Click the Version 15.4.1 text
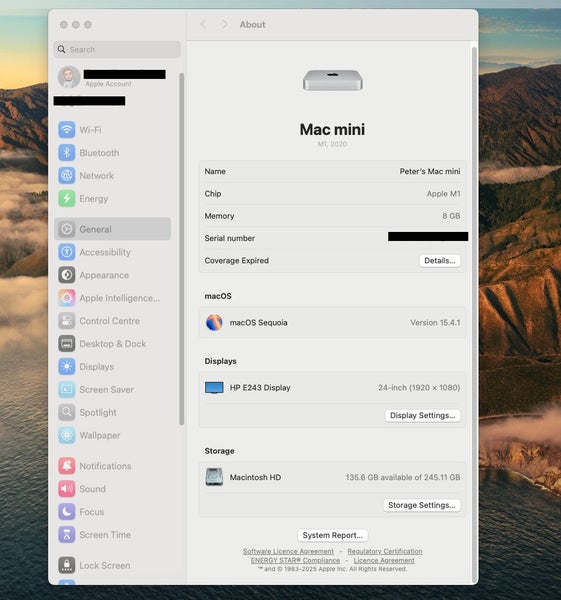 pos(435,323)
